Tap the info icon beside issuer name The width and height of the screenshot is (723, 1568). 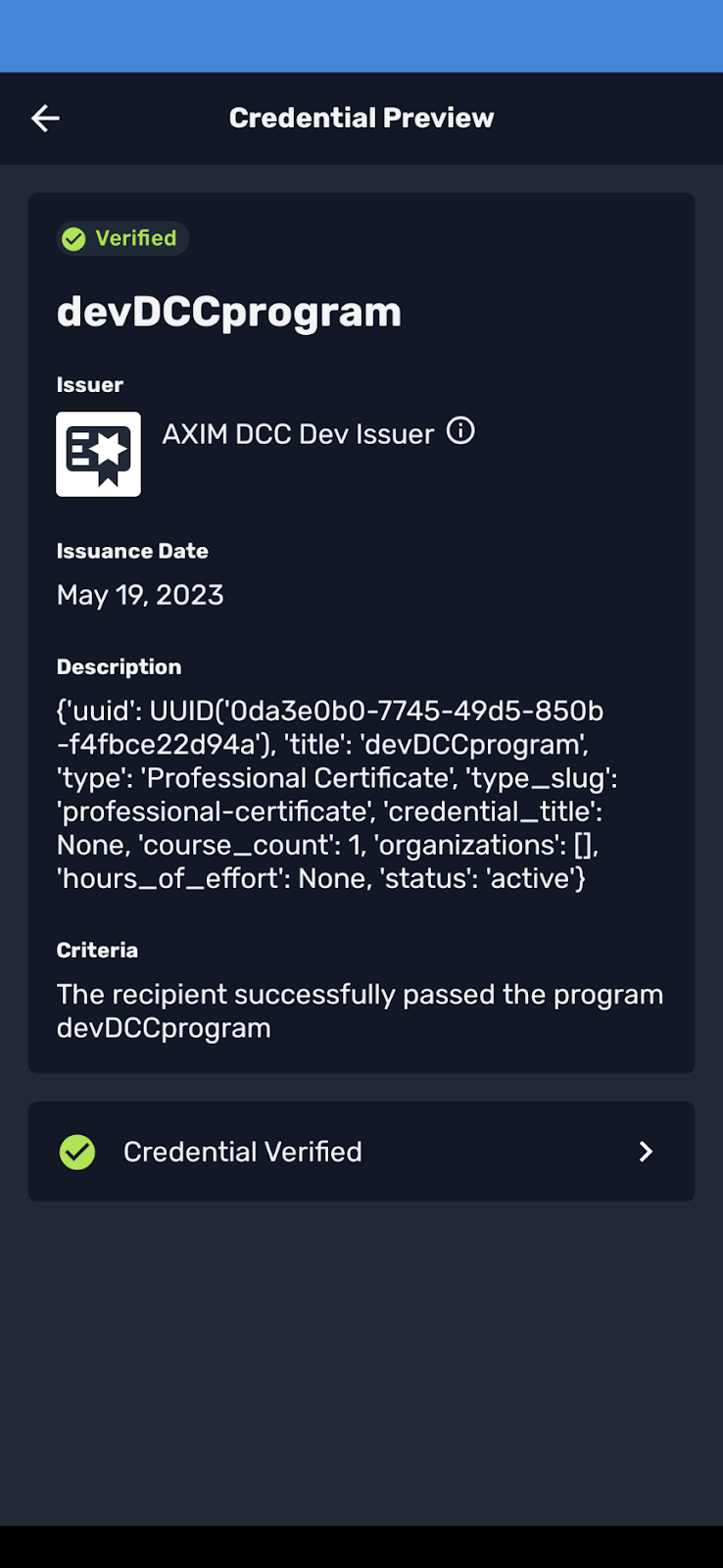coord(460,431)
